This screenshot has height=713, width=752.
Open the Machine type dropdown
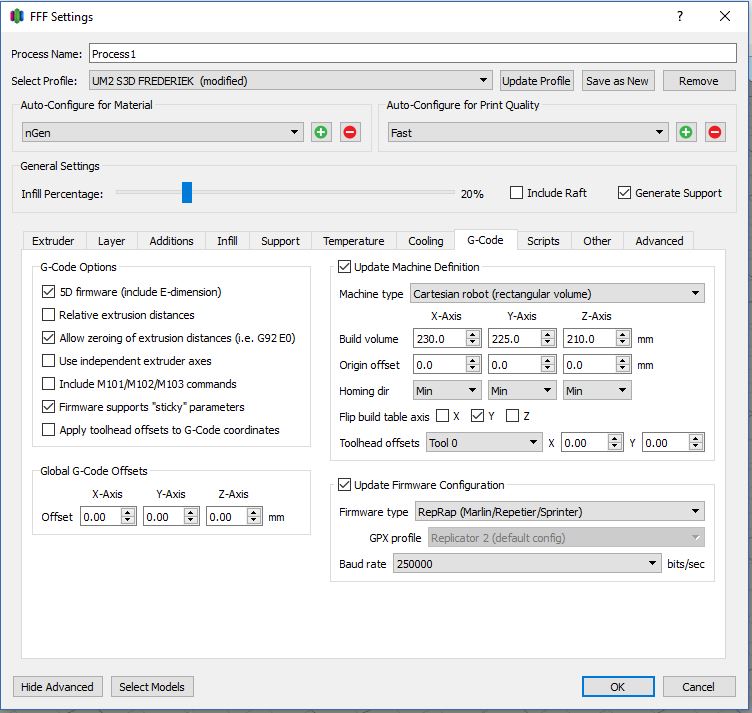pos(557,294)
